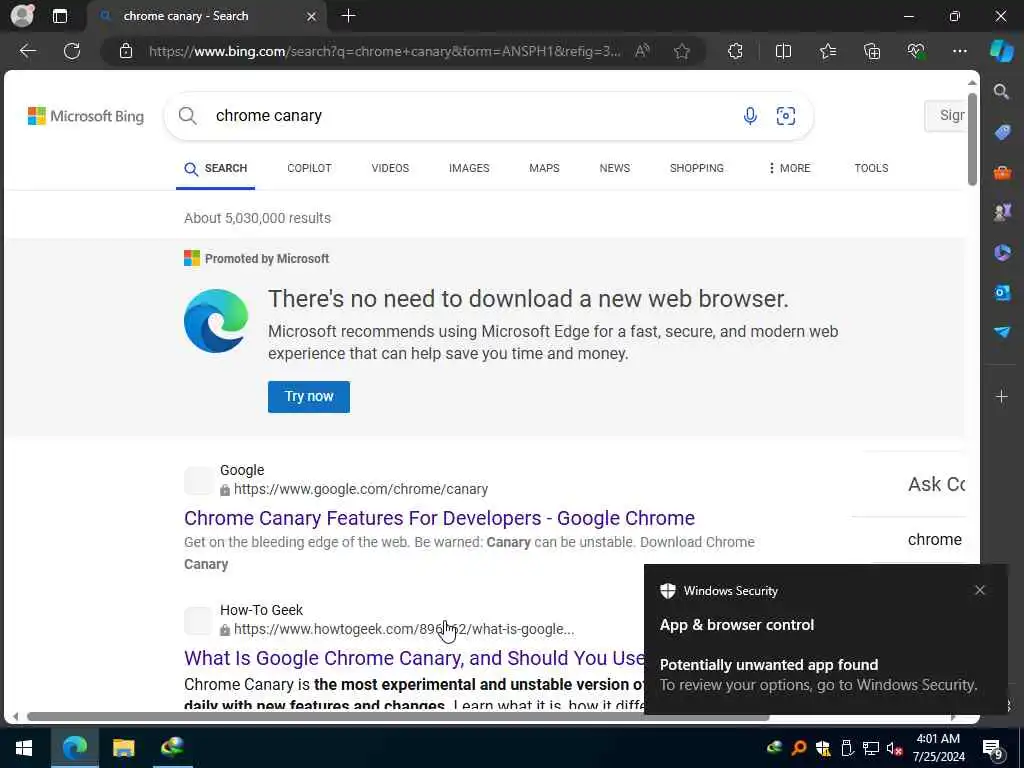Click the browser address bar URL
Screen dimensions: 1024x768
coord(385,51)
